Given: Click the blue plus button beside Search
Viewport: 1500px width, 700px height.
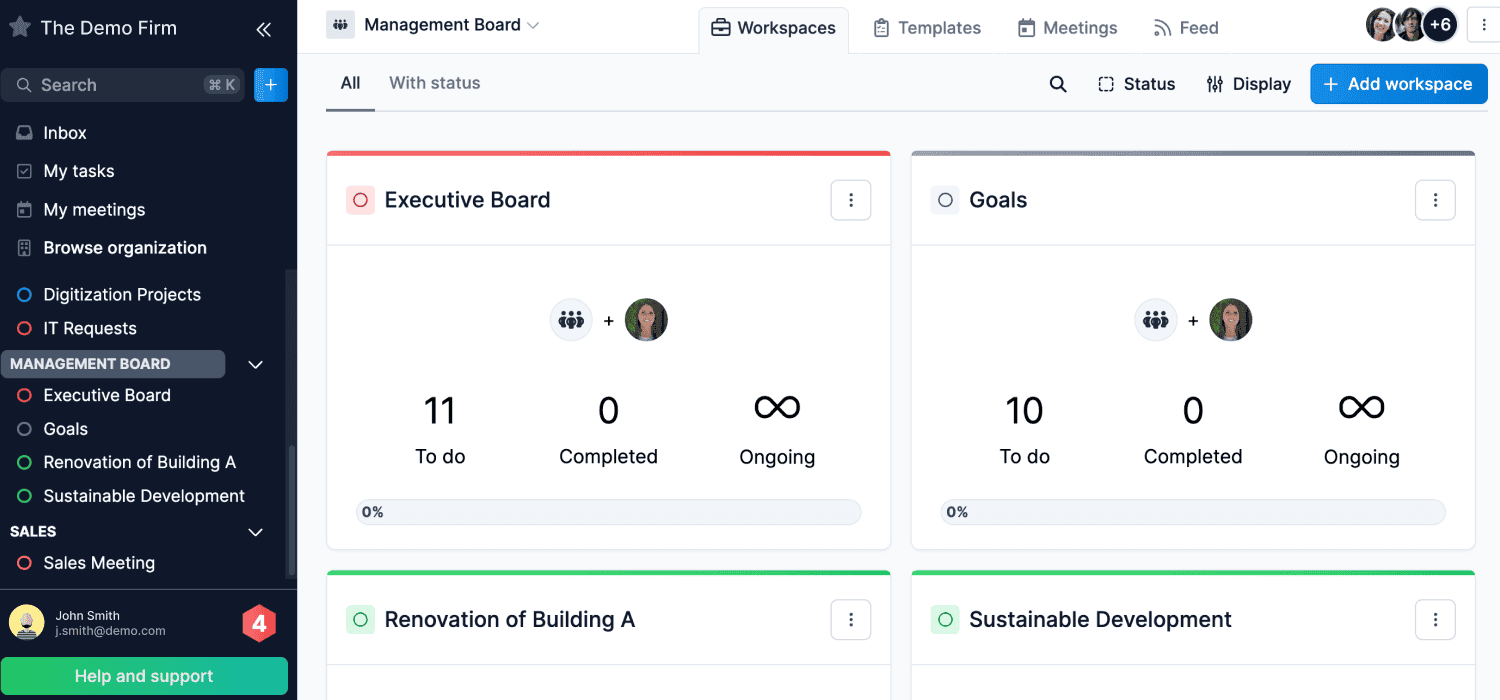Looking at the screenshot, I should [x=271, y=85].
